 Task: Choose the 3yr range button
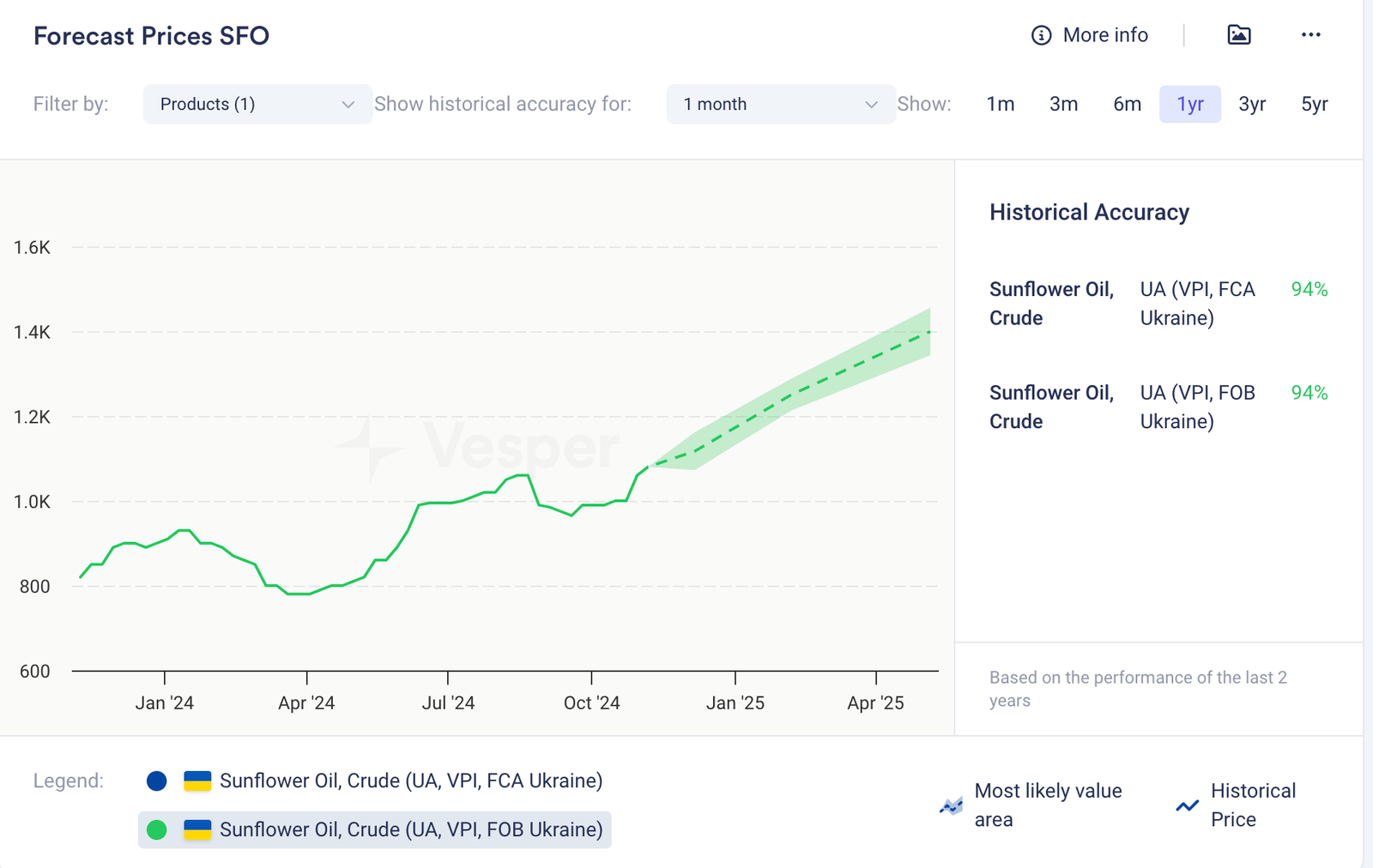tap(1252, 104)
